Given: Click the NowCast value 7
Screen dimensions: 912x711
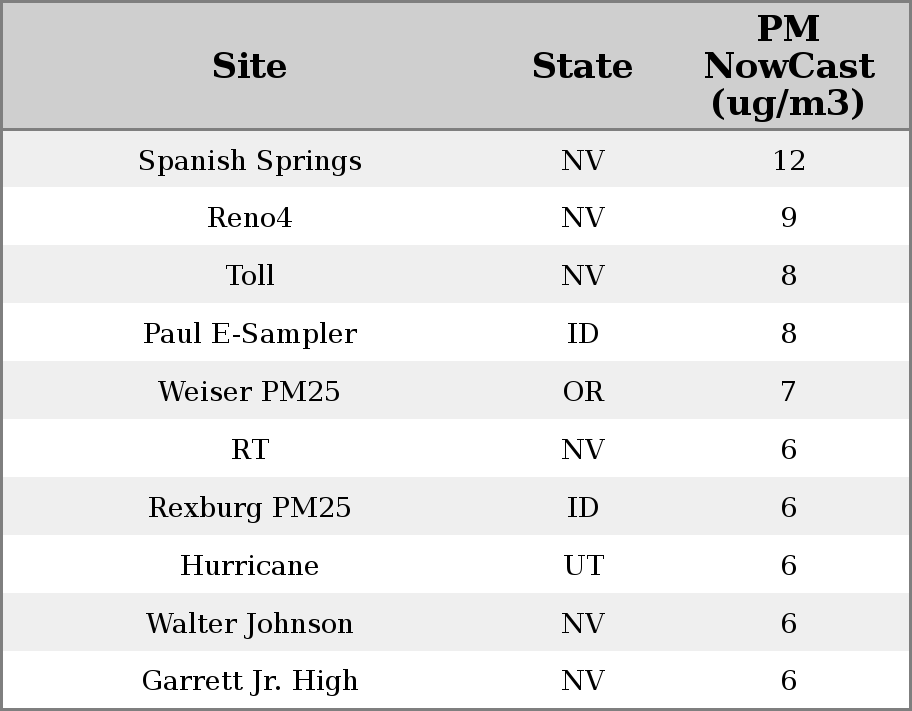Looking at the screenshot, I should coord(788,392).
